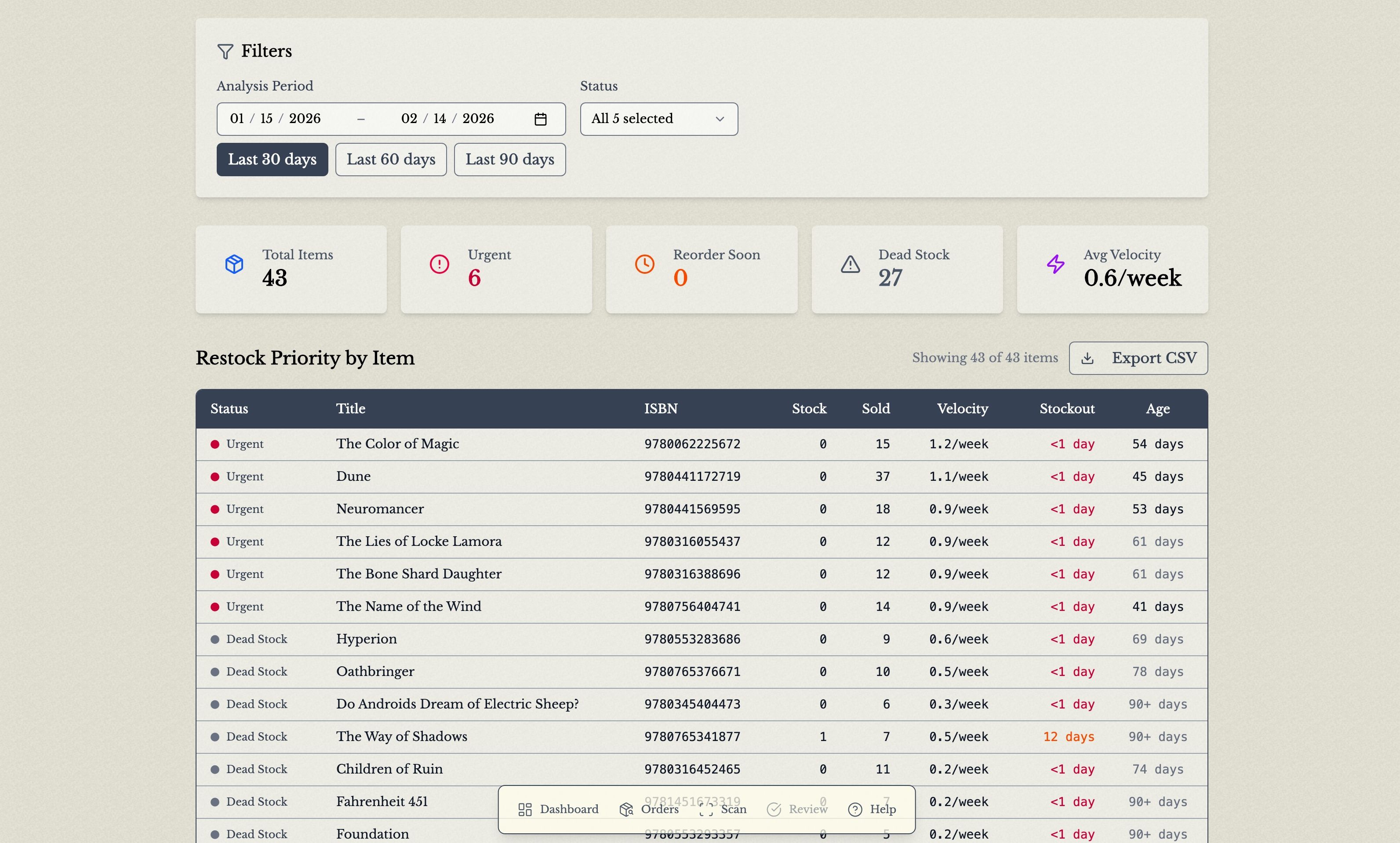The height and width of the screenshot is (843, 1400).
Task: Switch to Last 90 days preset
Action: pyautogui.click(x=509, y=160)
